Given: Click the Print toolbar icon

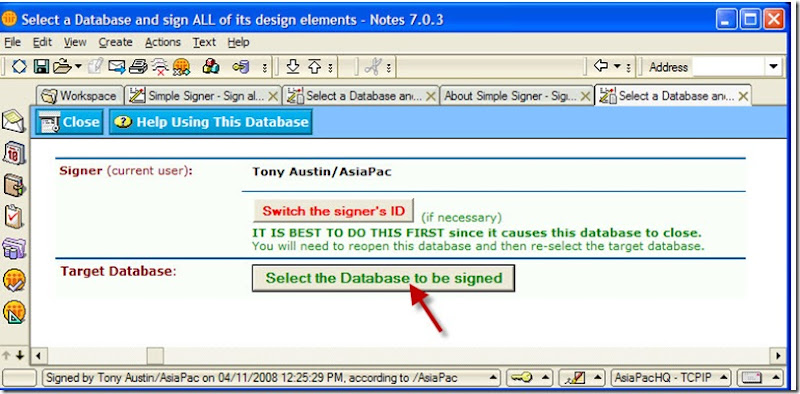Looking at the screenshot, I should (138, 66).
